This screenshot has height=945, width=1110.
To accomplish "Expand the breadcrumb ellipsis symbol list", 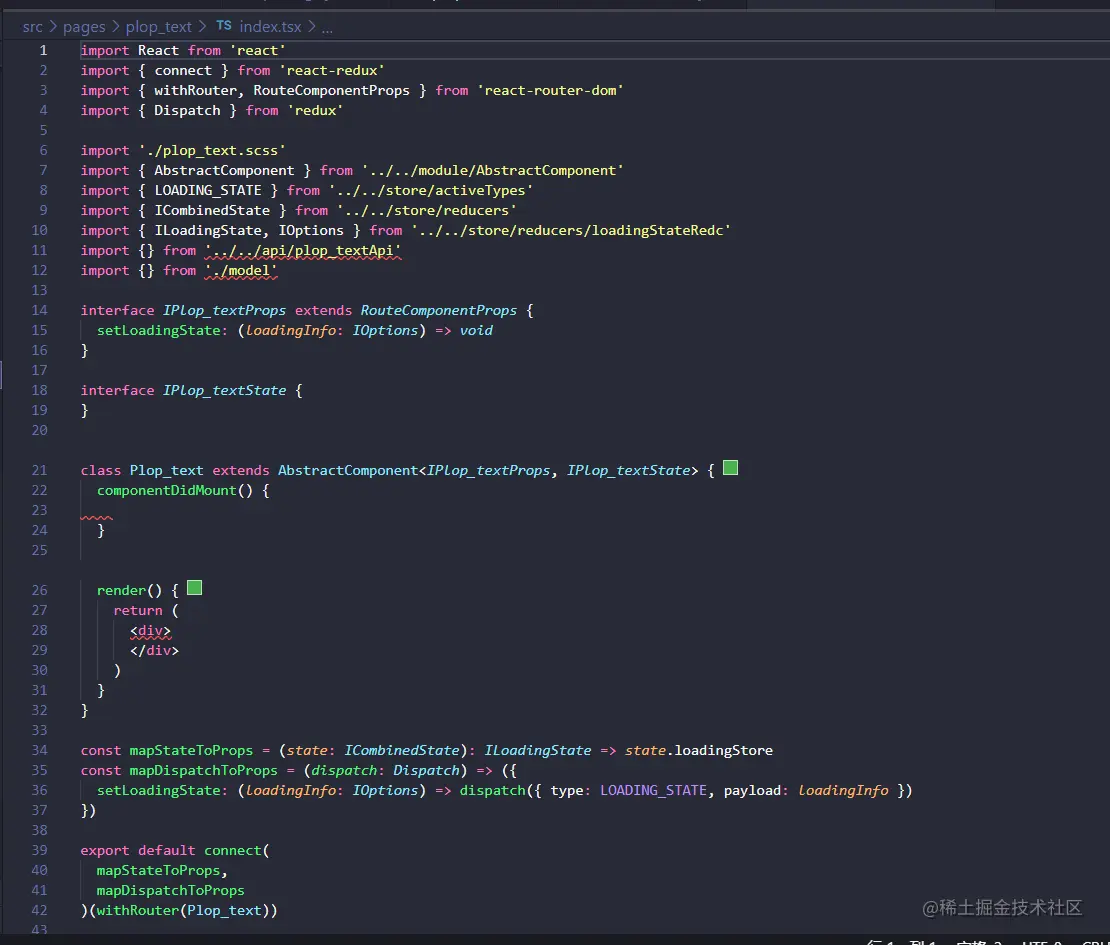I will pos(327,28).
